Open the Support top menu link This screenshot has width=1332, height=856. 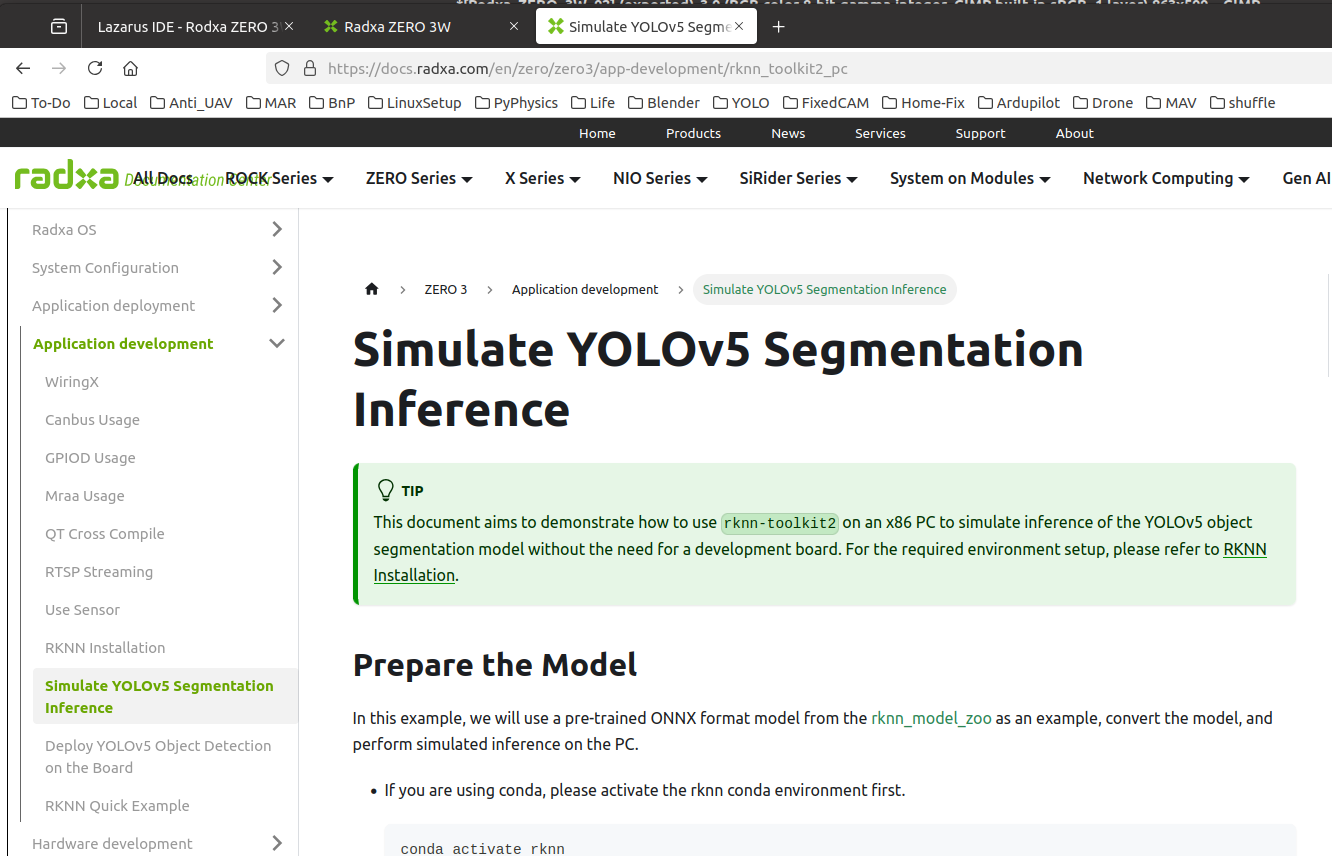[980, 133]
